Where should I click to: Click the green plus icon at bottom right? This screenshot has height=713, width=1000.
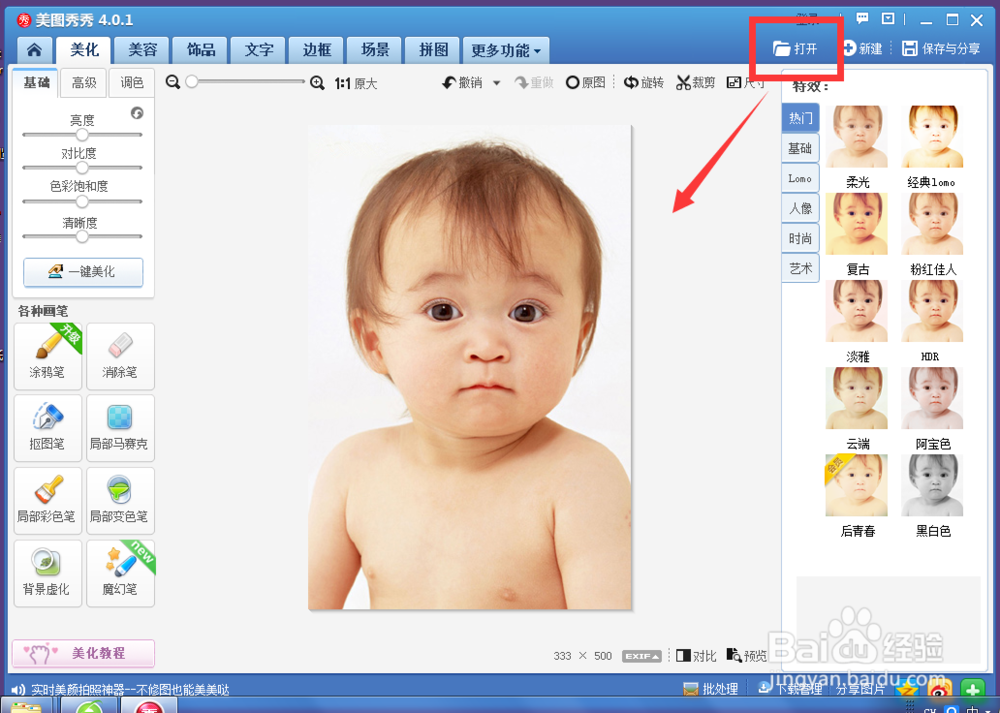pos(972,690)
